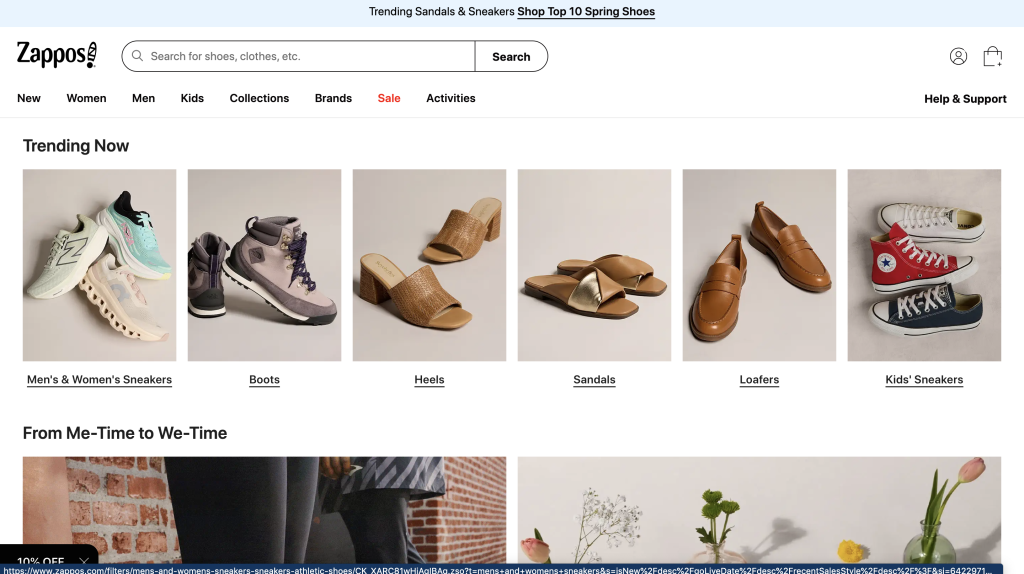The width and height of the screenshot is (1024, 574).
Task: Open the Sale menu
Action: (x=389, y=98)
